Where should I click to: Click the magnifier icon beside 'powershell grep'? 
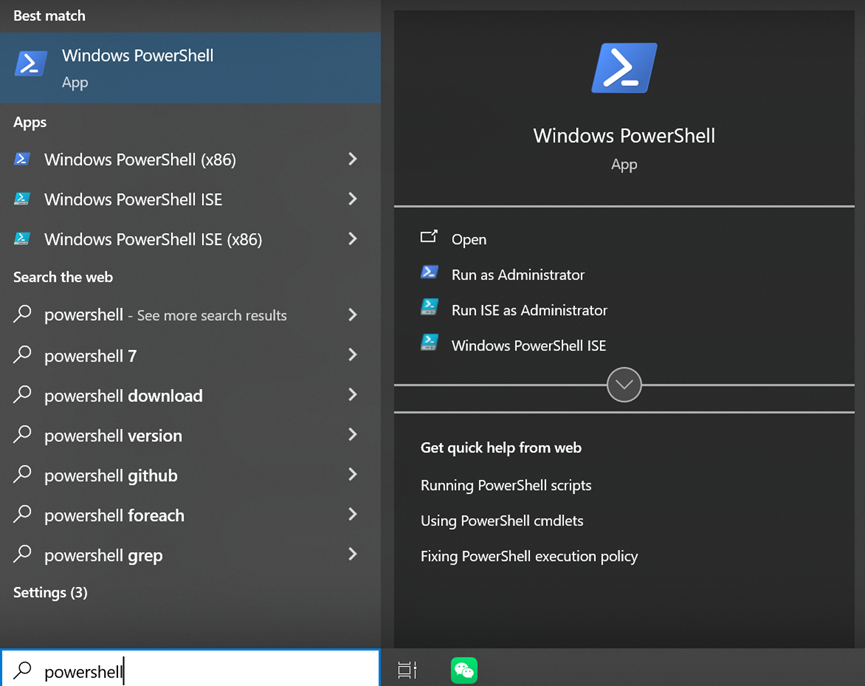click(x=22, y=554)
